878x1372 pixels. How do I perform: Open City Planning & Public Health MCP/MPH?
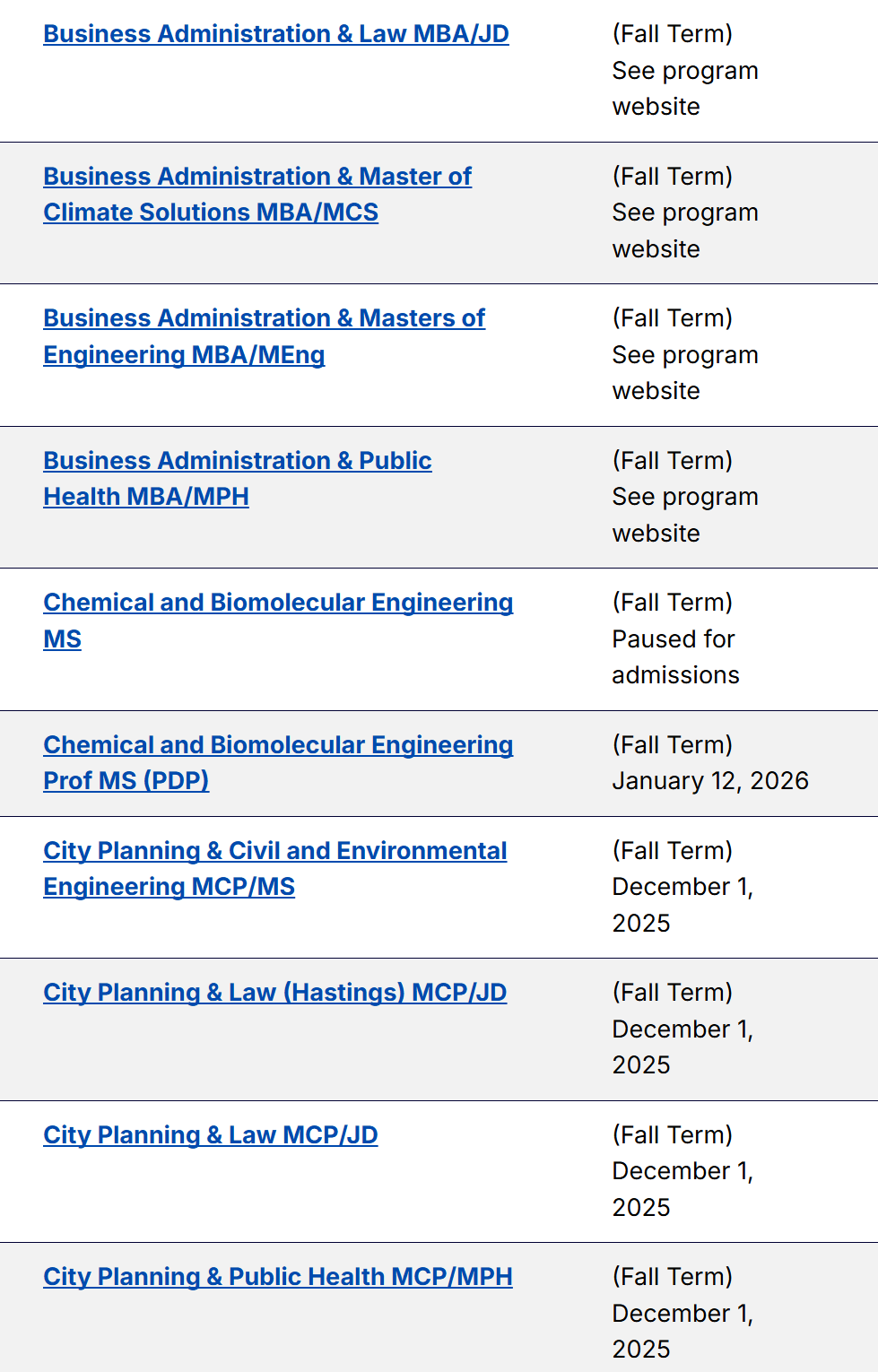click(277, 1277)
